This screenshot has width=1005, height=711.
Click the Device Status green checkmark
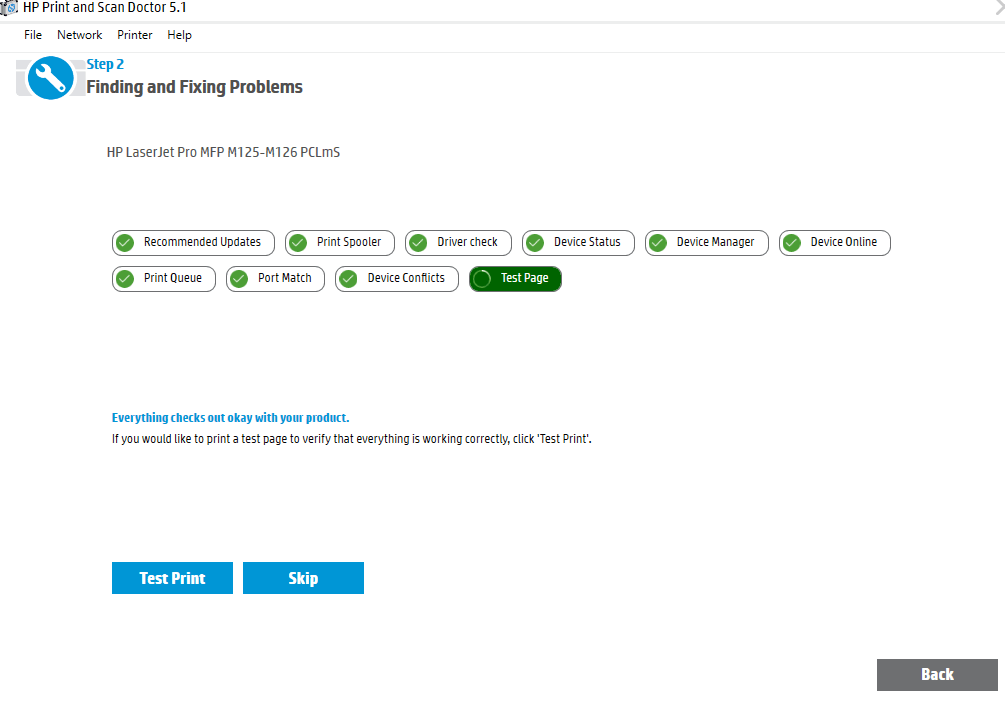(x=535, y=243)
